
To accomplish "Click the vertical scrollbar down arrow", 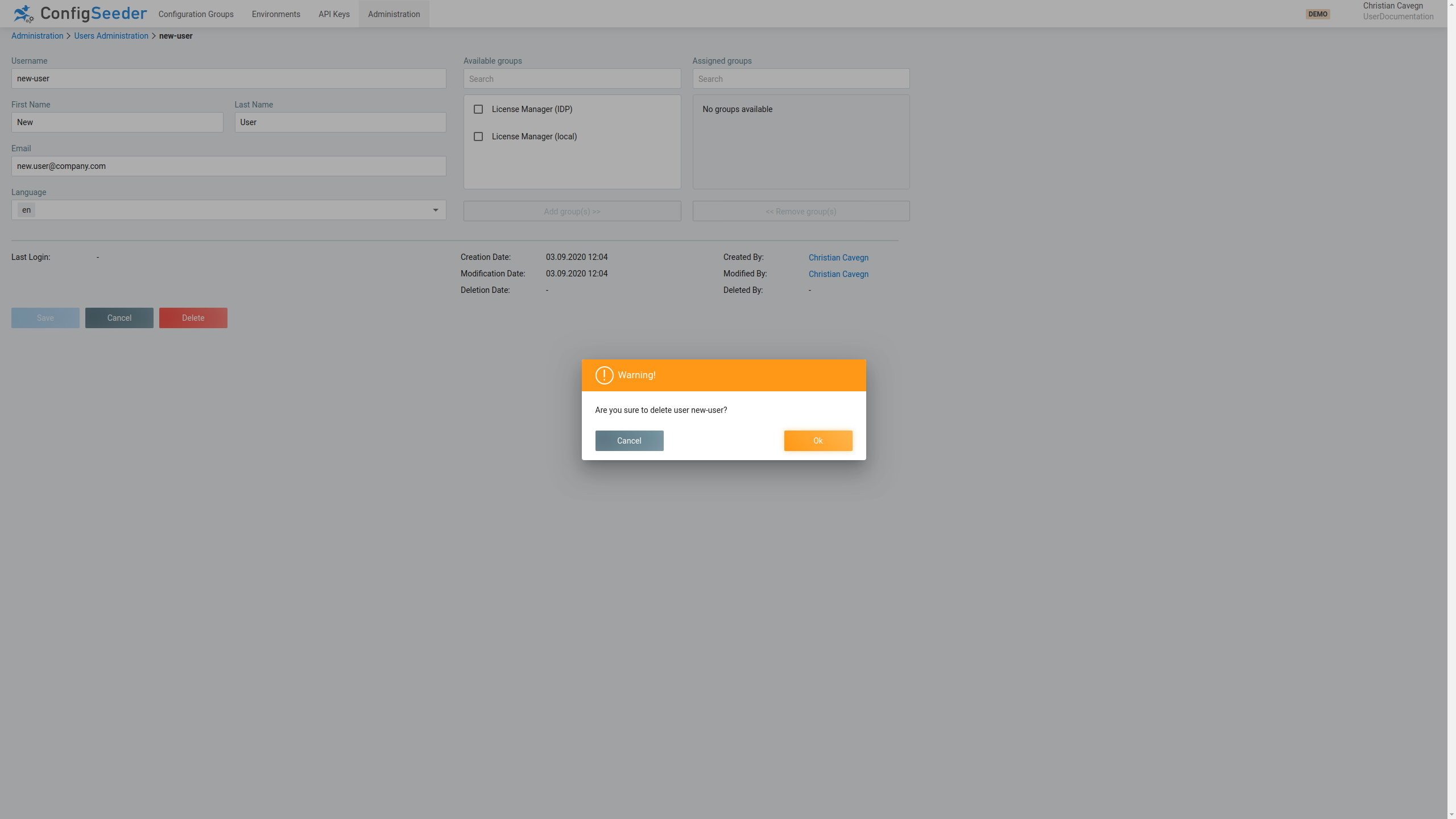I will 1451,814.
